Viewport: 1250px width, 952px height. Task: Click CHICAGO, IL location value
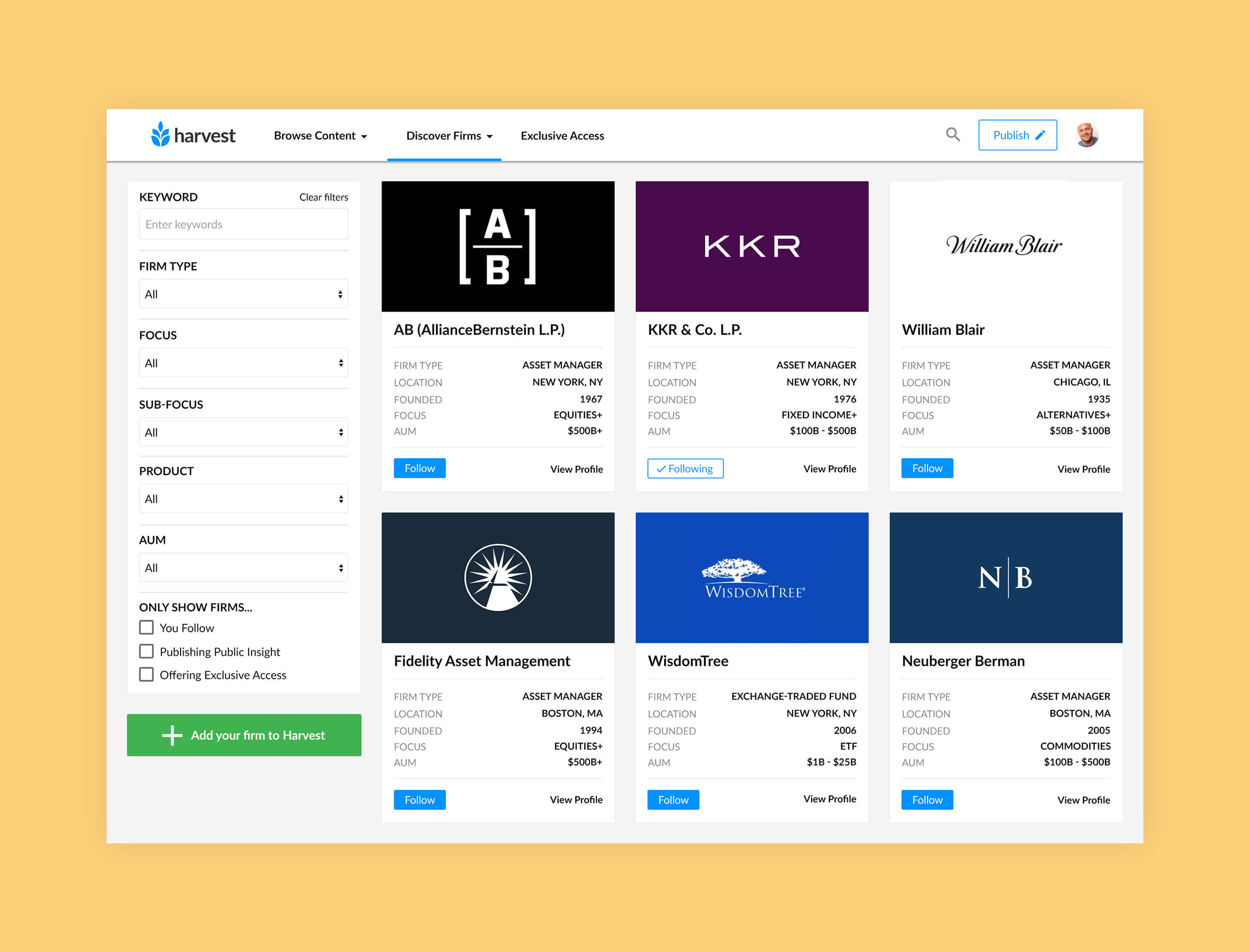(x=1082, y=382)
